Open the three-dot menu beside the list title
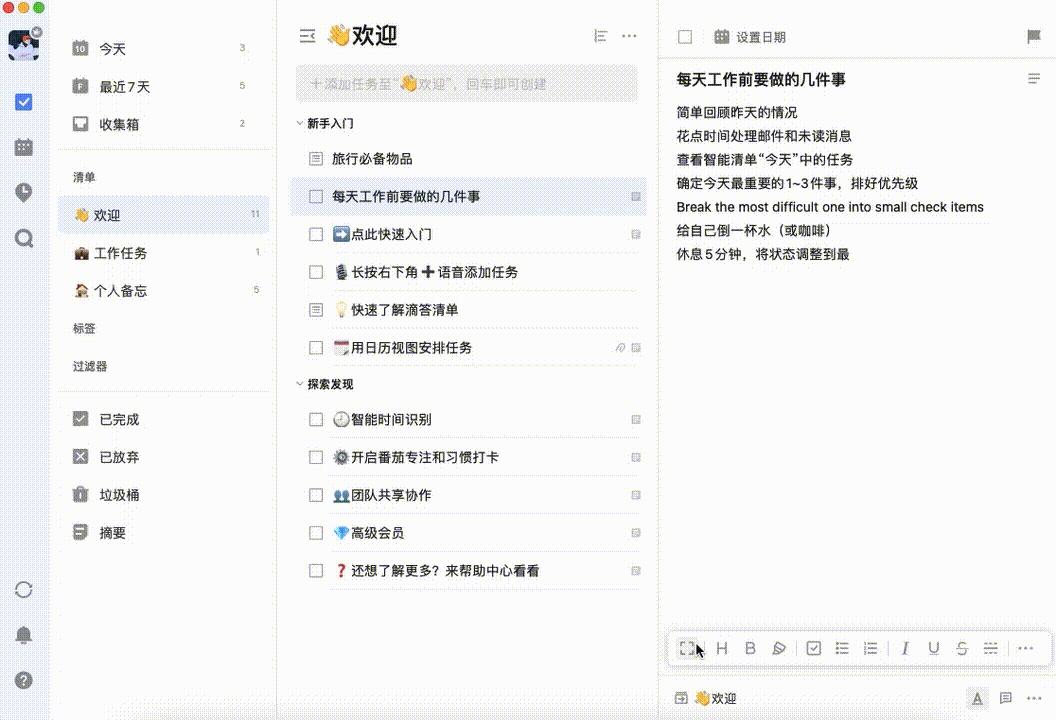The width and height of the screenshot is (1056, 720). tap(630, 35)
